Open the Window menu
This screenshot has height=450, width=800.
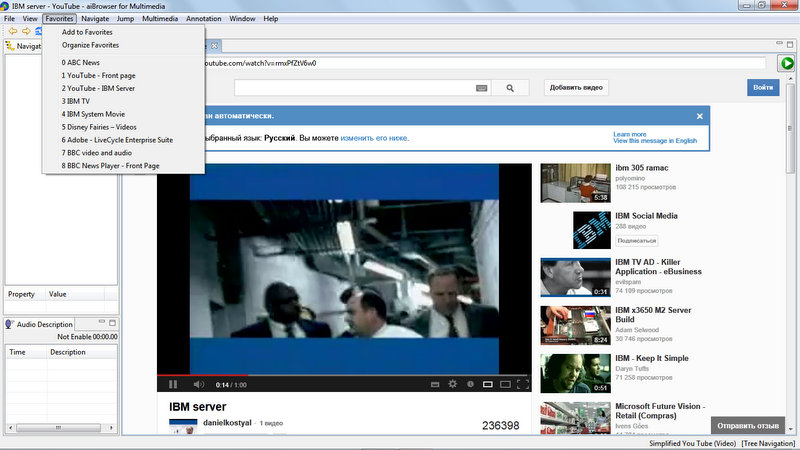point(242,18)
